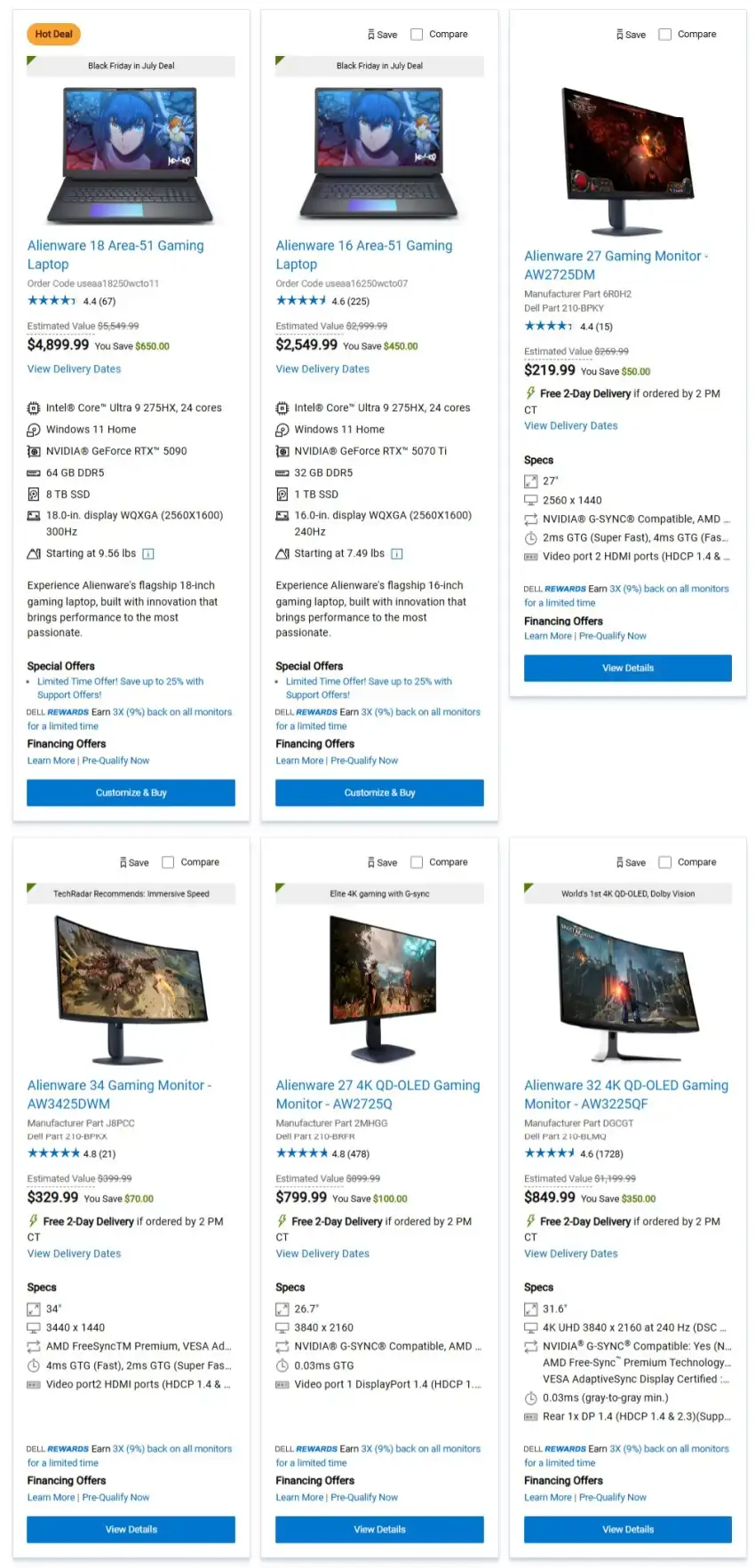Image resolution: width=755 pixels, height=1568 pixels.
Task: Open View Delivery Dates for Alienware 16 laptop
Action: (x=322, y=369)
